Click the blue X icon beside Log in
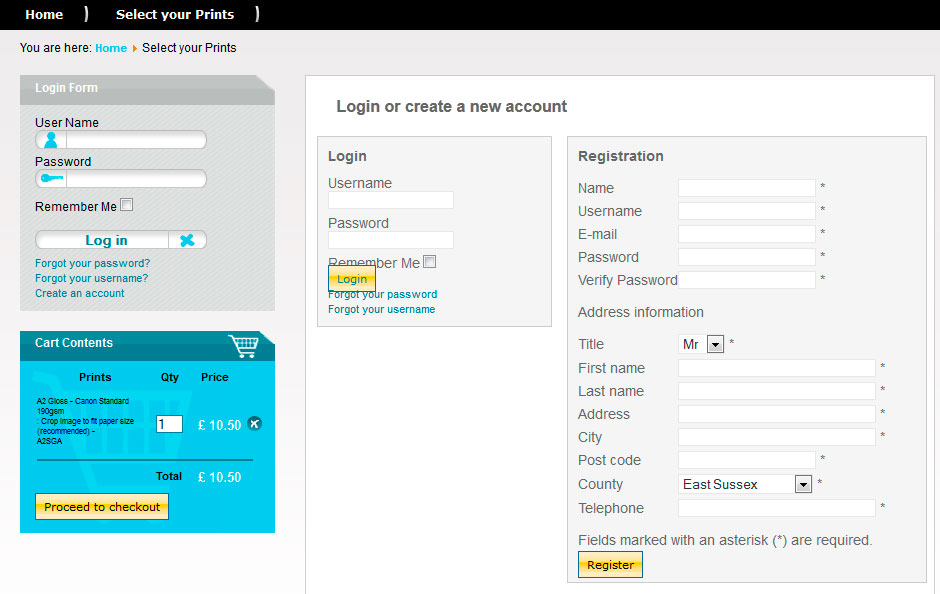 [x=187, y=240]
